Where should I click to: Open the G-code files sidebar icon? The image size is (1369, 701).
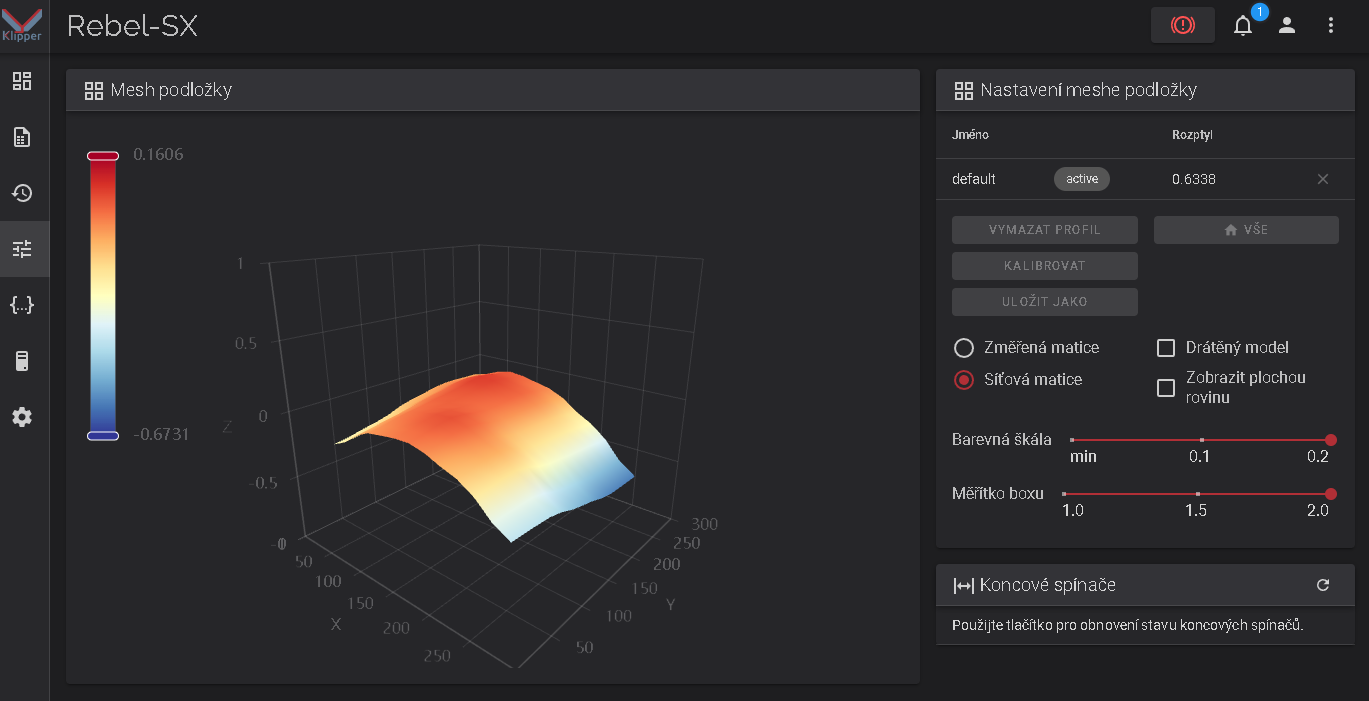pyautogui.click(x=22, y=137)
